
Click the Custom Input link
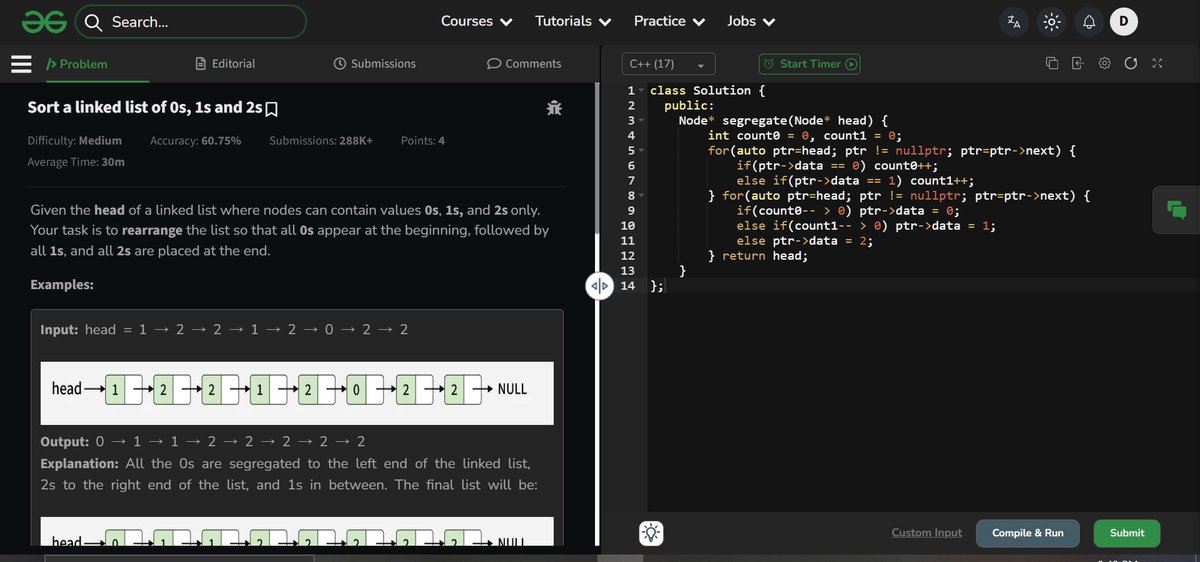(927, 533)
